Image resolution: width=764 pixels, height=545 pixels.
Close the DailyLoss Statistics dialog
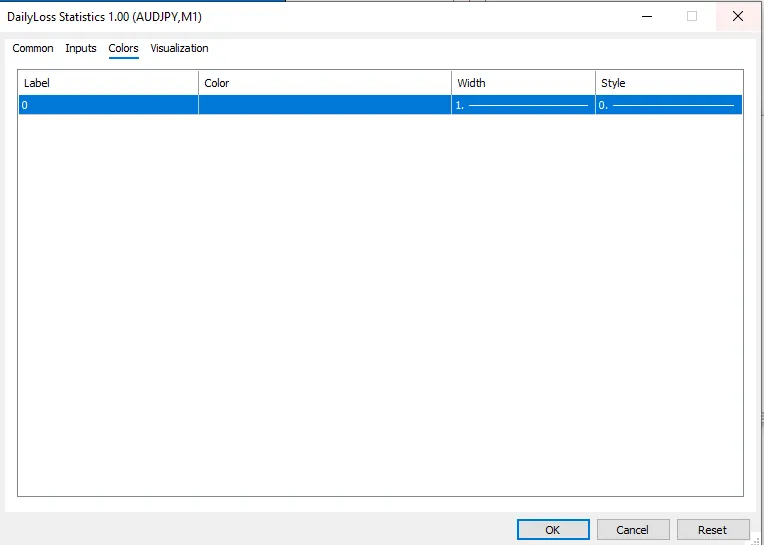point(738,16)
